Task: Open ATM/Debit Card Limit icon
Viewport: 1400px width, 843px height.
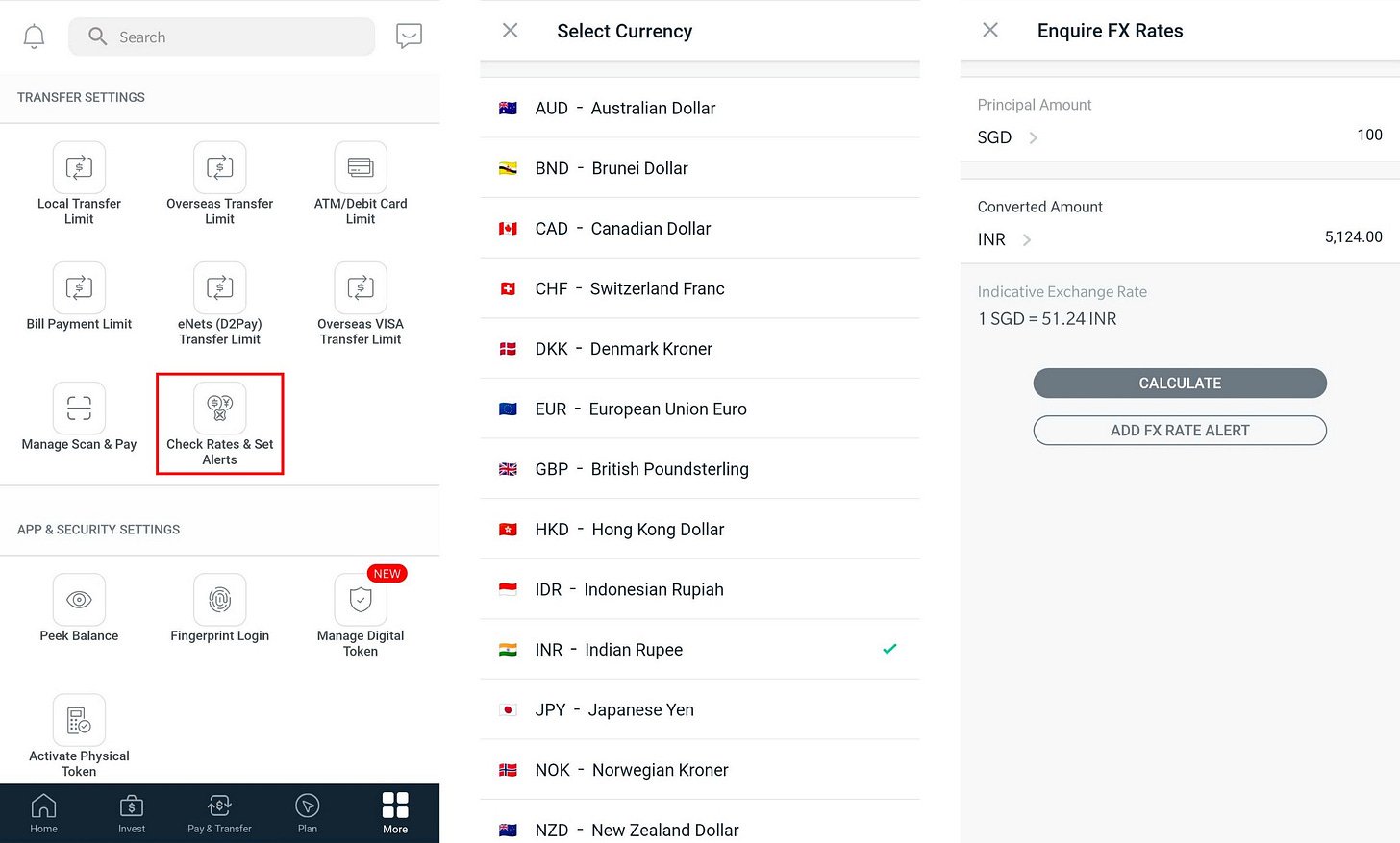Action: (x=361, y=167)
